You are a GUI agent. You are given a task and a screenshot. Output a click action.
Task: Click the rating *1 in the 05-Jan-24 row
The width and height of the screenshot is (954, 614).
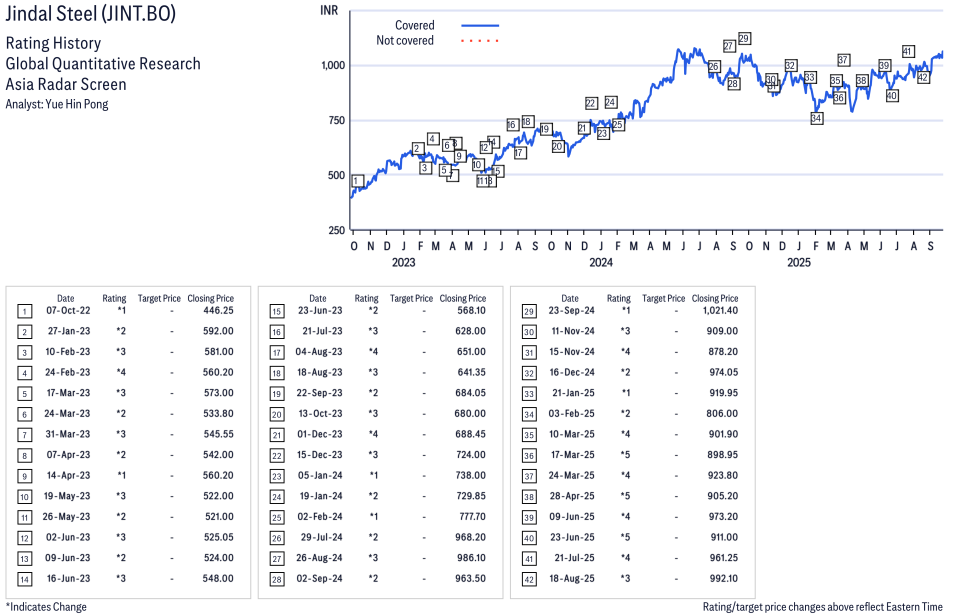click(x=374, y=475)
